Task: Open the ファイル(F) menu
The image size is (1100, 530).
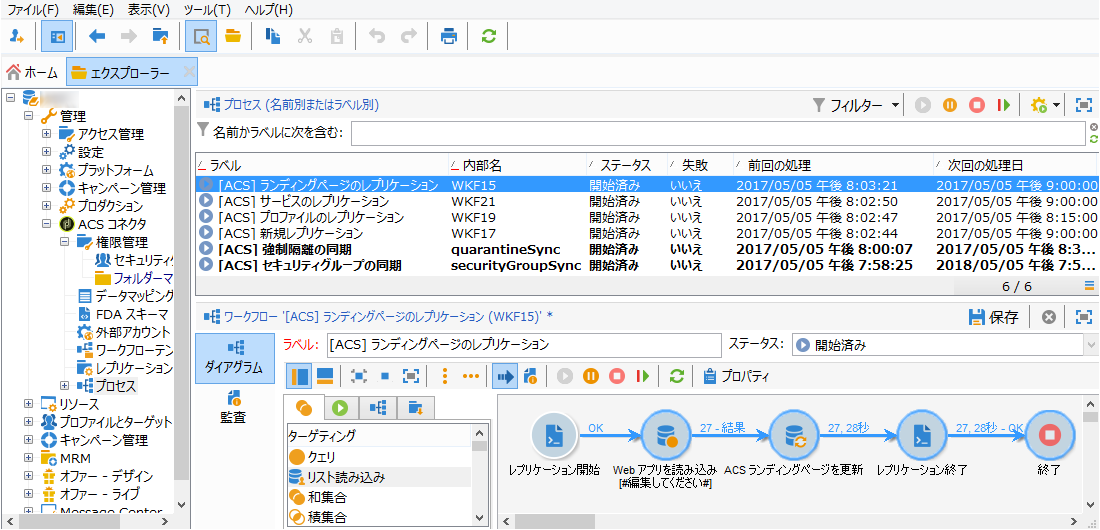Action: (x=34, y=11)
